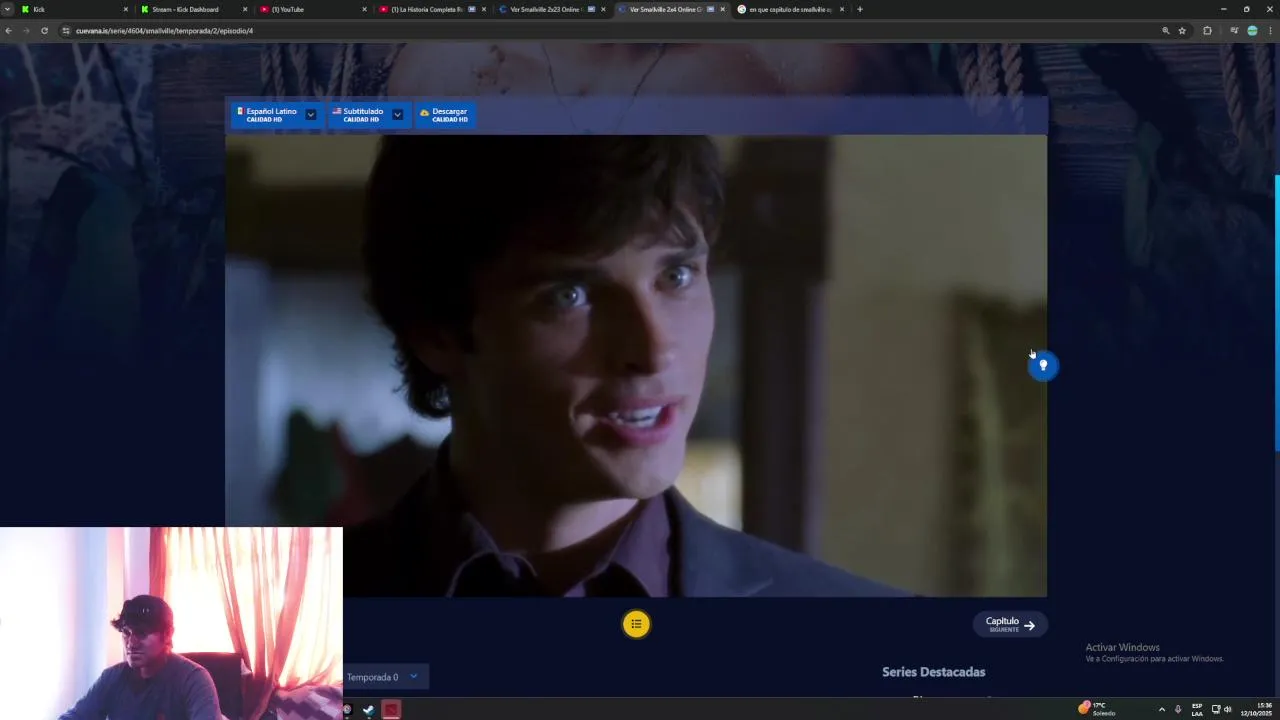
Task: Expand the Subtitulado server dropdown arrow
Action: pyautogui.click(x=398, y=115)
